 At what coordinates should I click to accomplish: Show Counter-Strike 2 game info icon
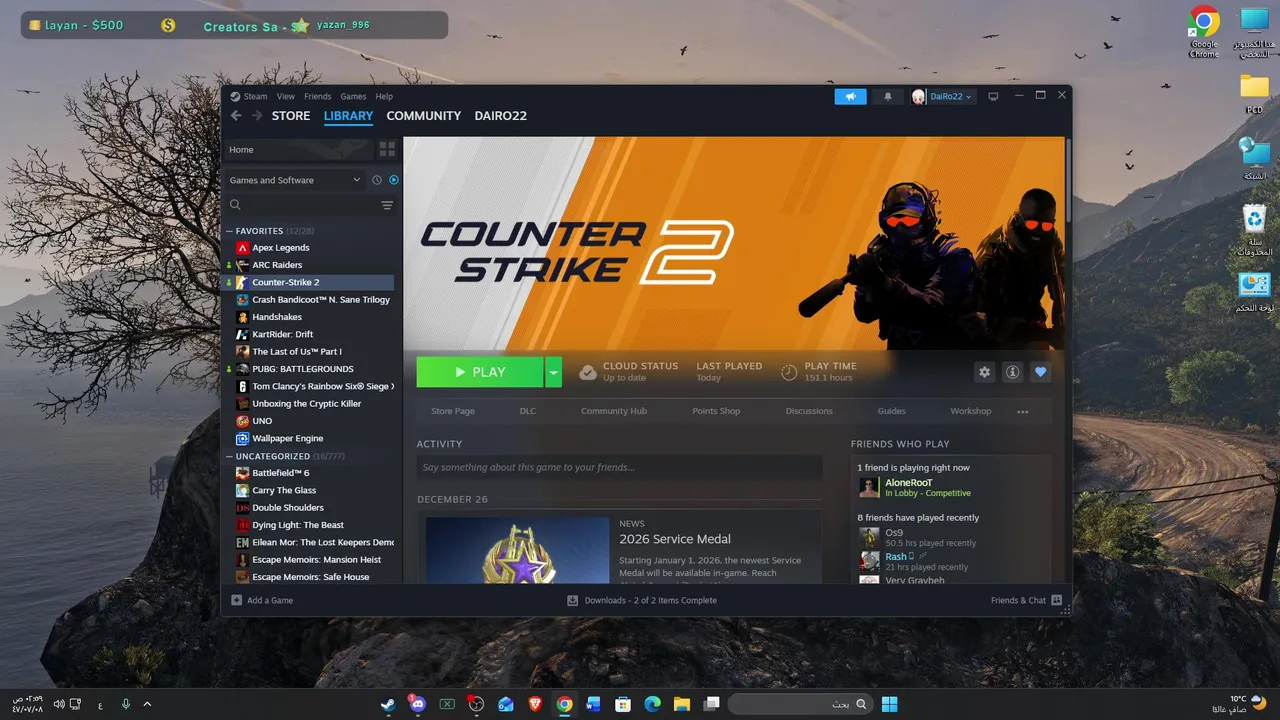click(x=1013, y=372)
